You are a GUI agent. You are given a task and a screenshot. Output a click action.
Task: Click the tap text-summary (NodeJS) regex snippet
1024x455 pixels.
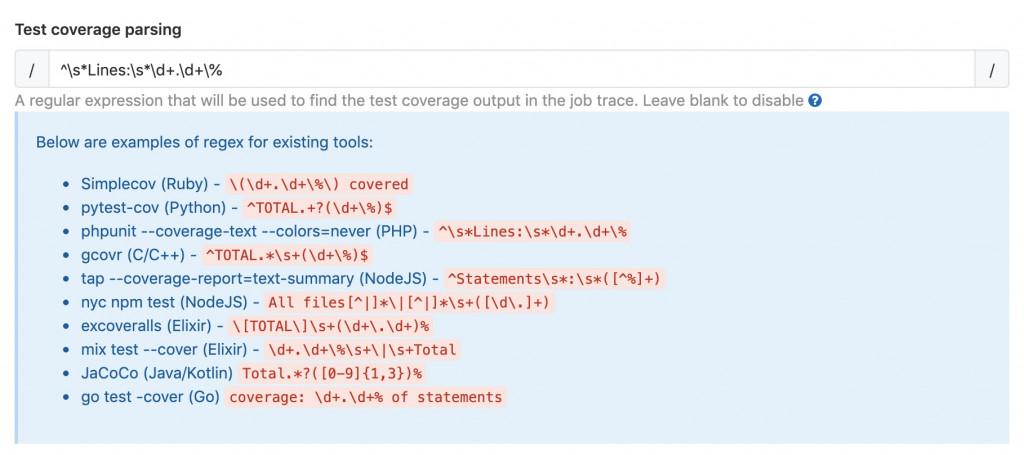555,279
